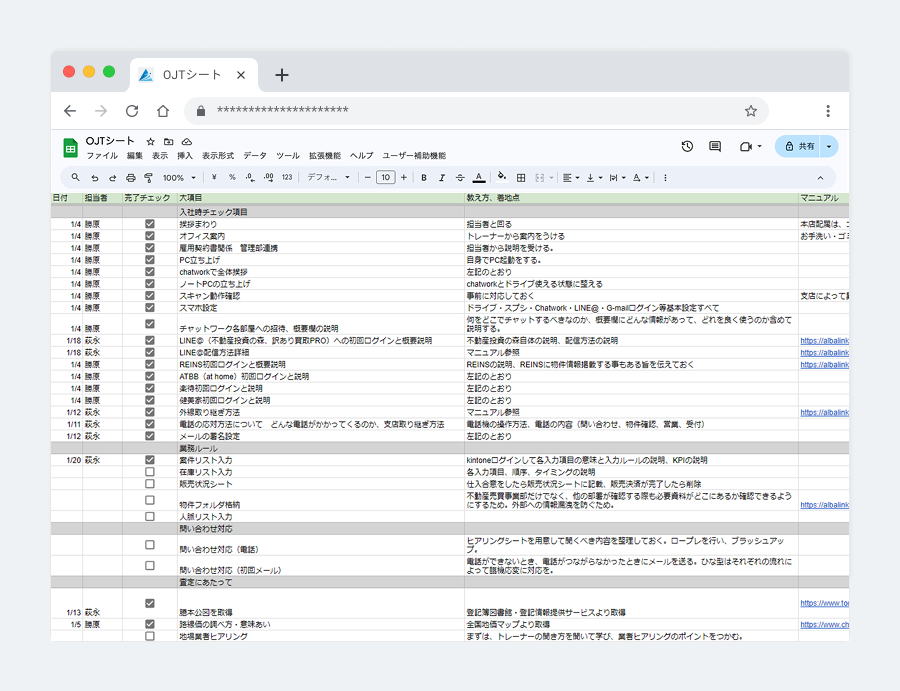Open the comments panel icon
The image size is (900, 691).
[715, 146]
